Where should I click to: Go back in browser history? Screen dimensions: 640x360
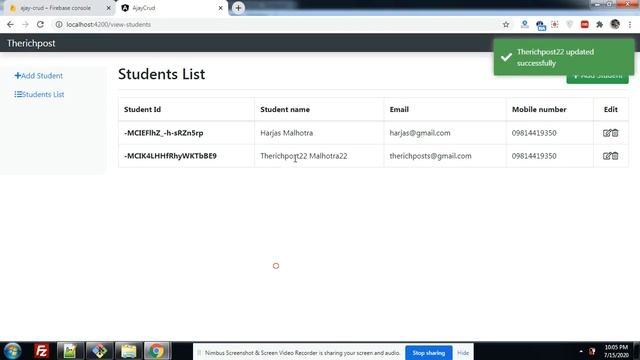click(10, 24)
